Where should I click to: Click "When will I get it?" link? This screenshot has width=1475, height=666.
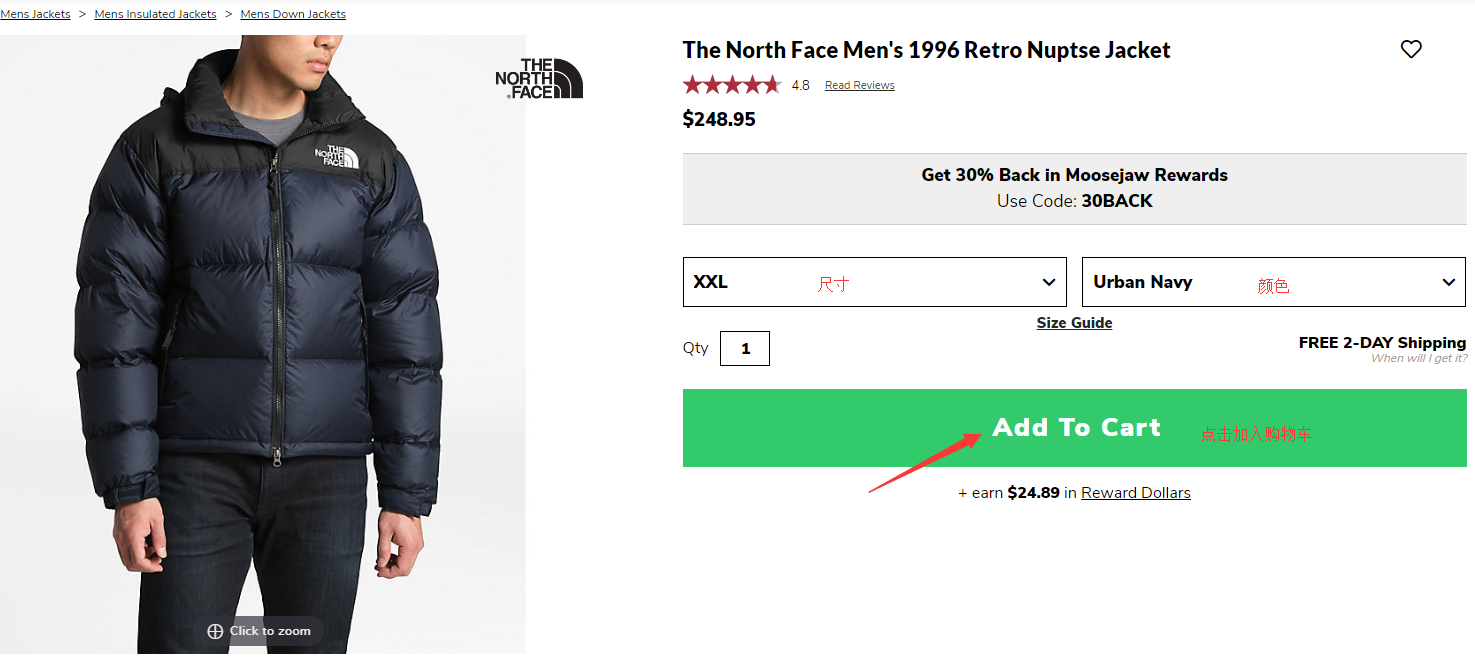click(x=1418, y=358)
